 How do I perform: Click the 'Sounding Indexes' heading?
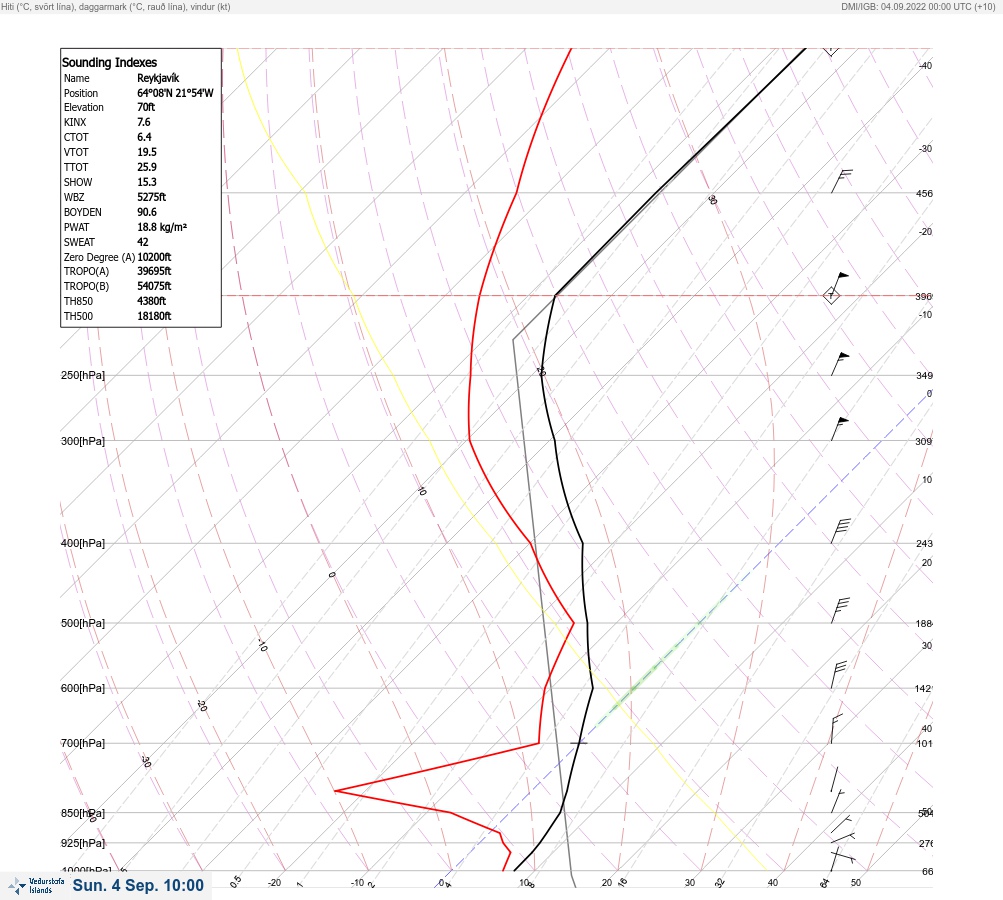pyautogui.click(x=109, y=62)
